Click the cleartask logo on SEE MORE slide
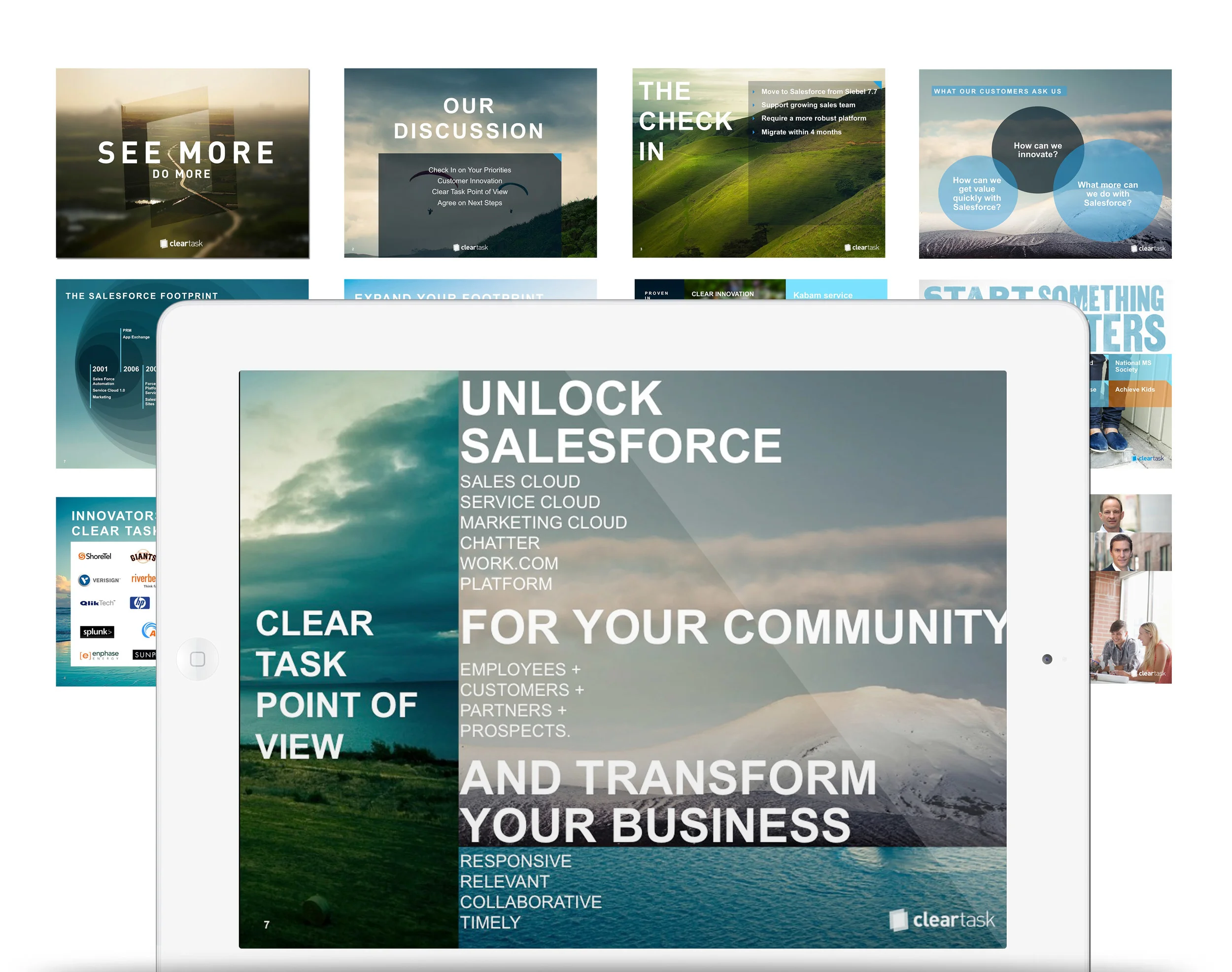 [x=181, y=243]
